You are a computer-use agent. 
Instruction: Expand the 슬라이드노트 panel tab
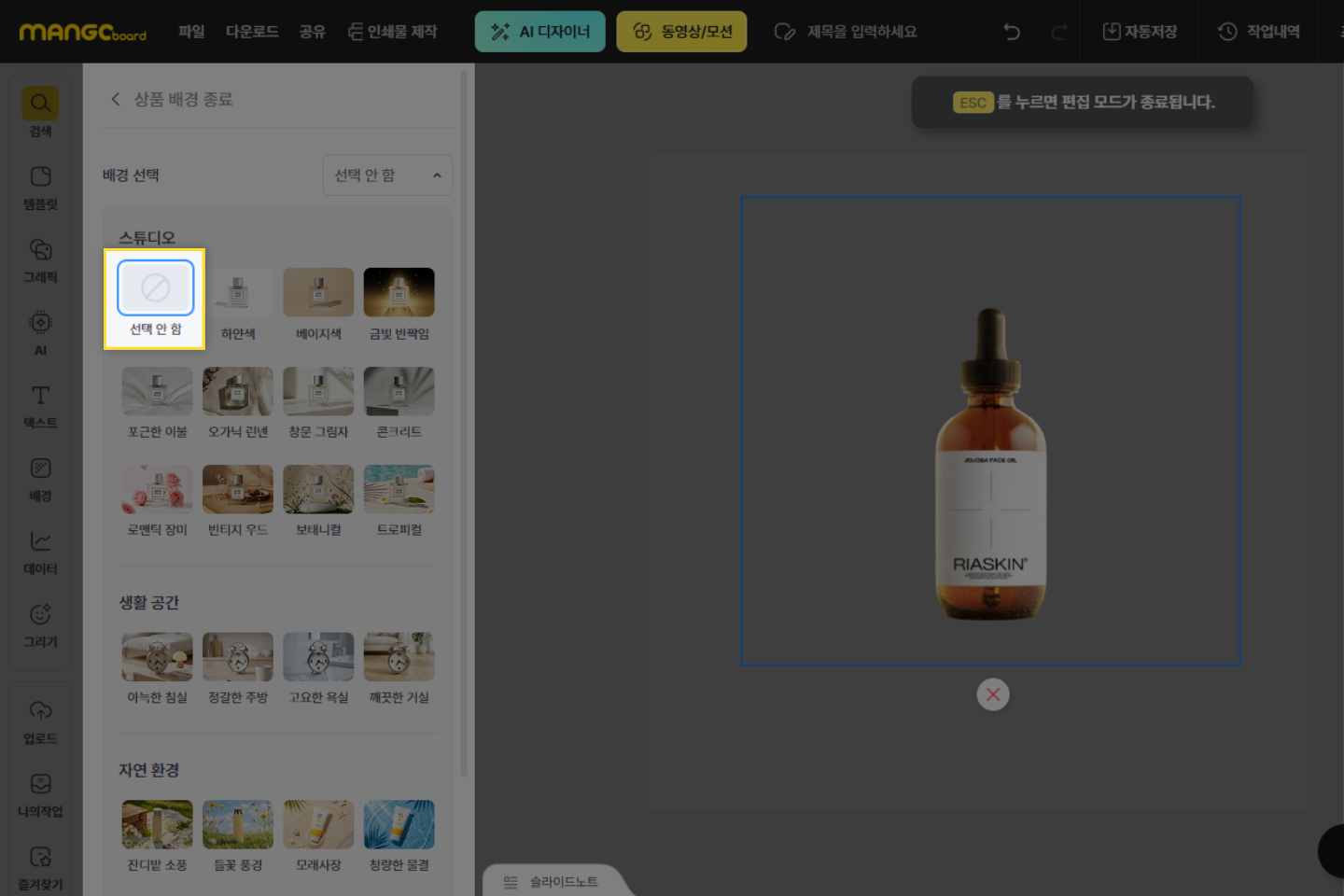point(551,881)
